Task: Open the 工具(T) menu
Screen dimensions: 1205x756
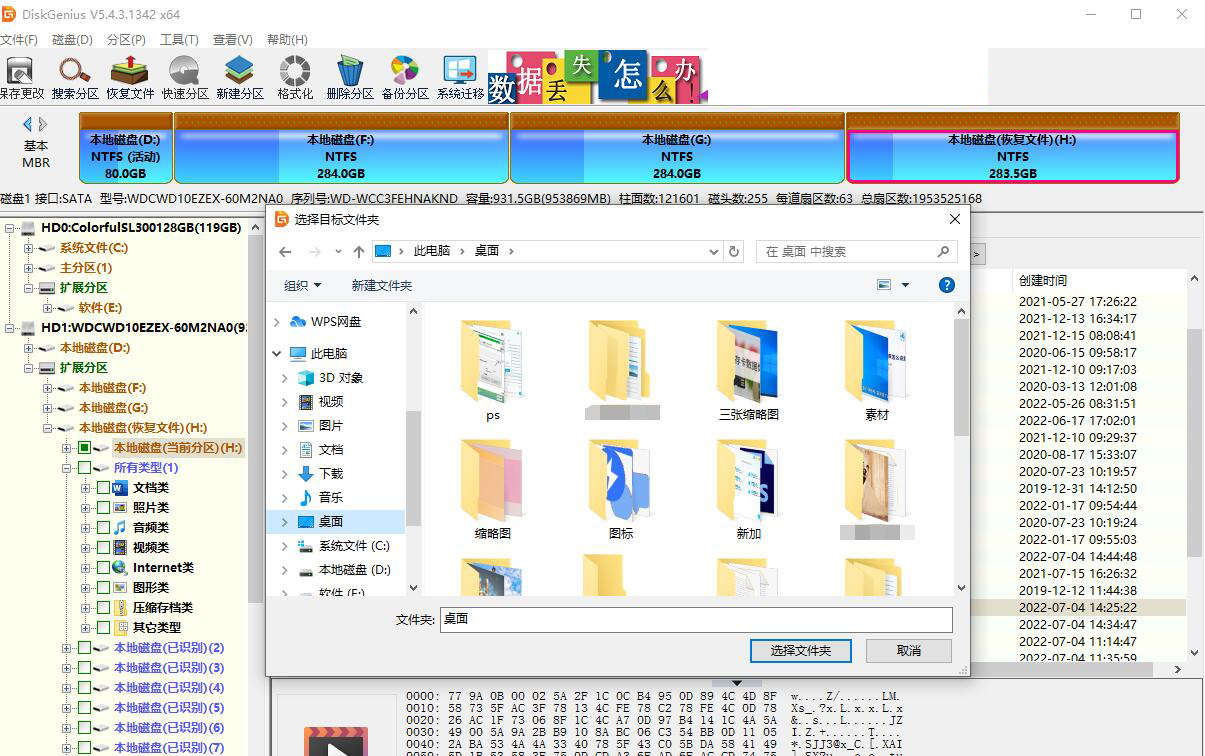Action: pyautogui.click(x=179, y=40)
